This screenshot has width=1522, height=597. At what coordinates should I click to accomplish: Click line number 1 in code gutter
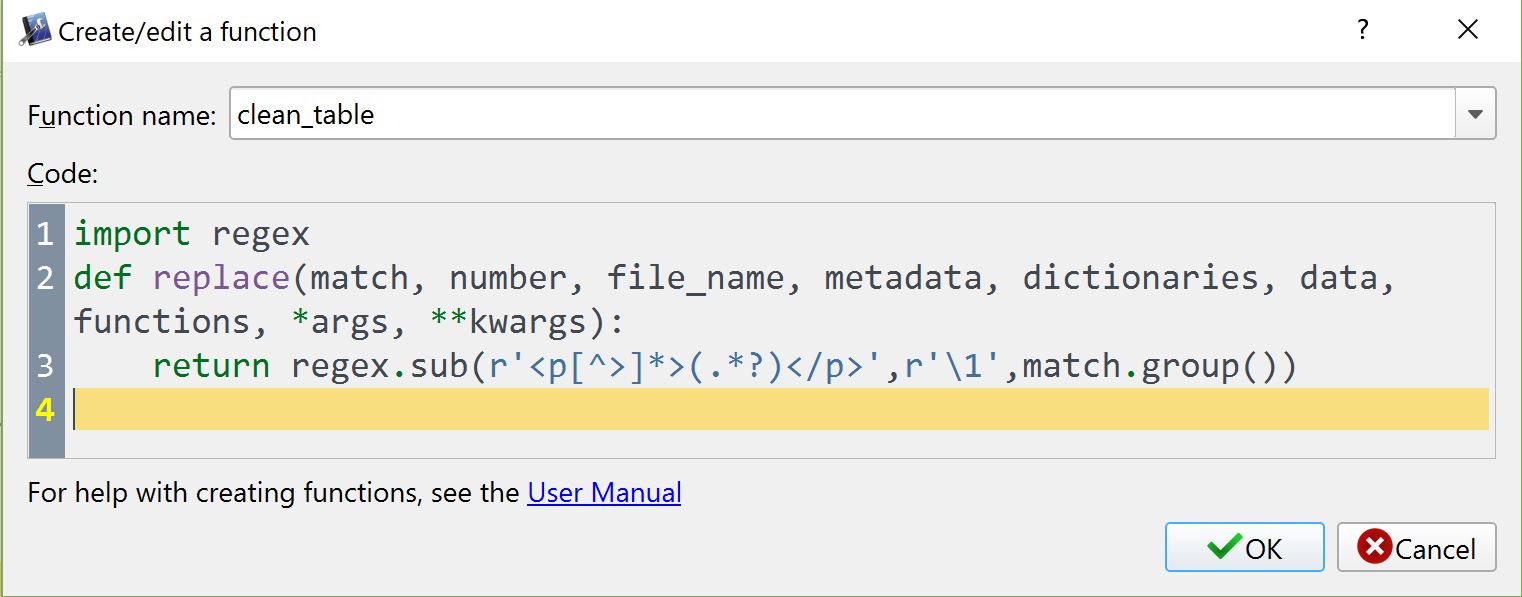tap(45, 234)
